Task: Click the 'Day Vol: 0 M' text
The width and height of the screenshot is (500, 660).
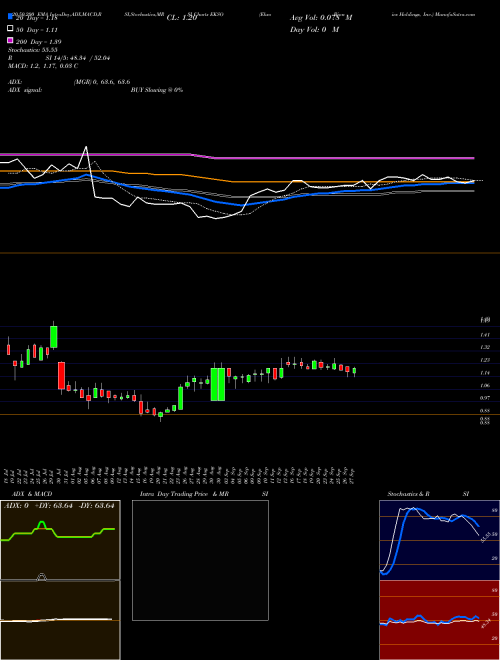Action: click(314, 29)
